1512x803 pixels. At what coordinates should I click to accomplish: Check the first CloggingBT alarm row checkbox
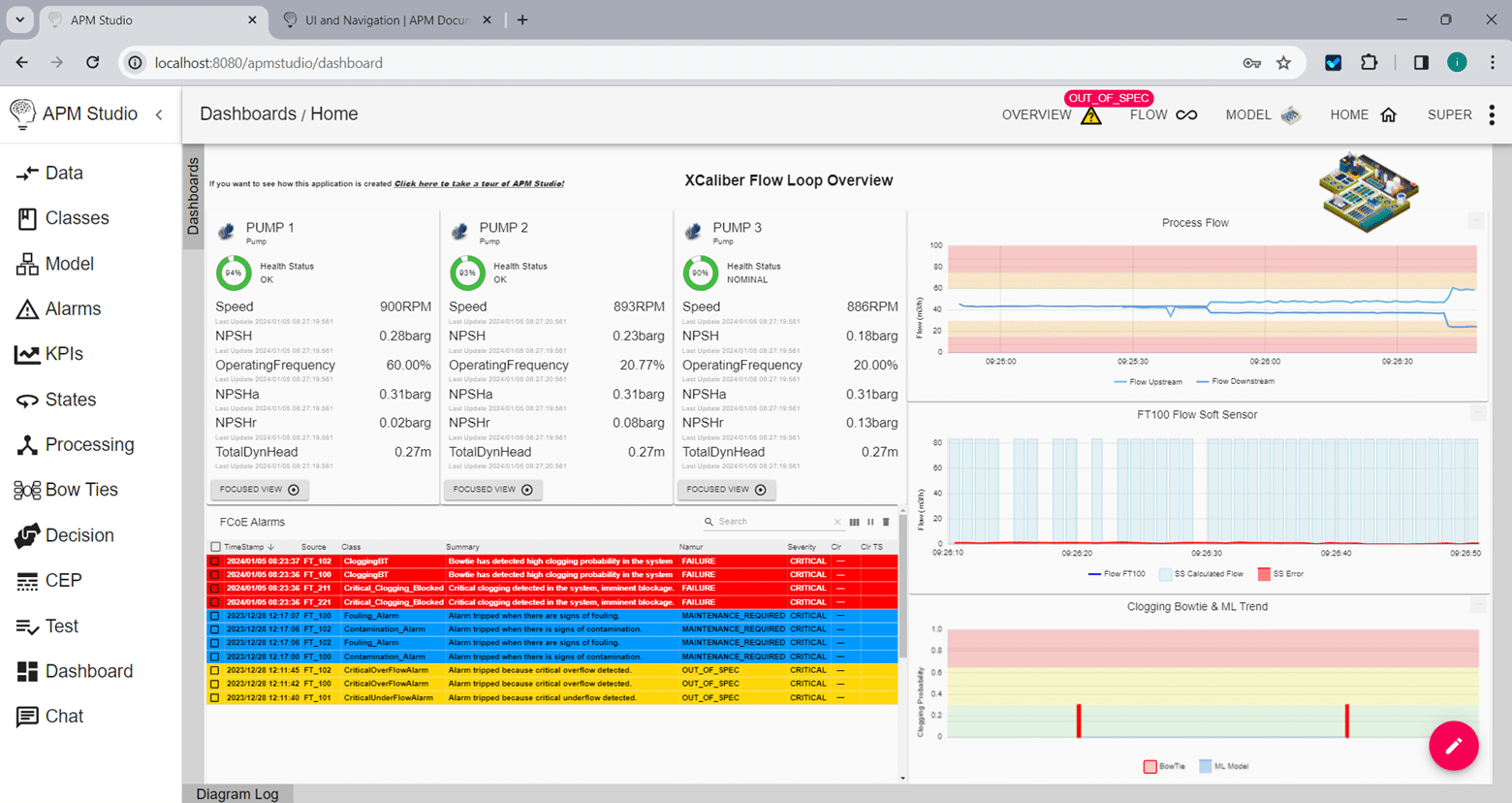tap(215, 561)
